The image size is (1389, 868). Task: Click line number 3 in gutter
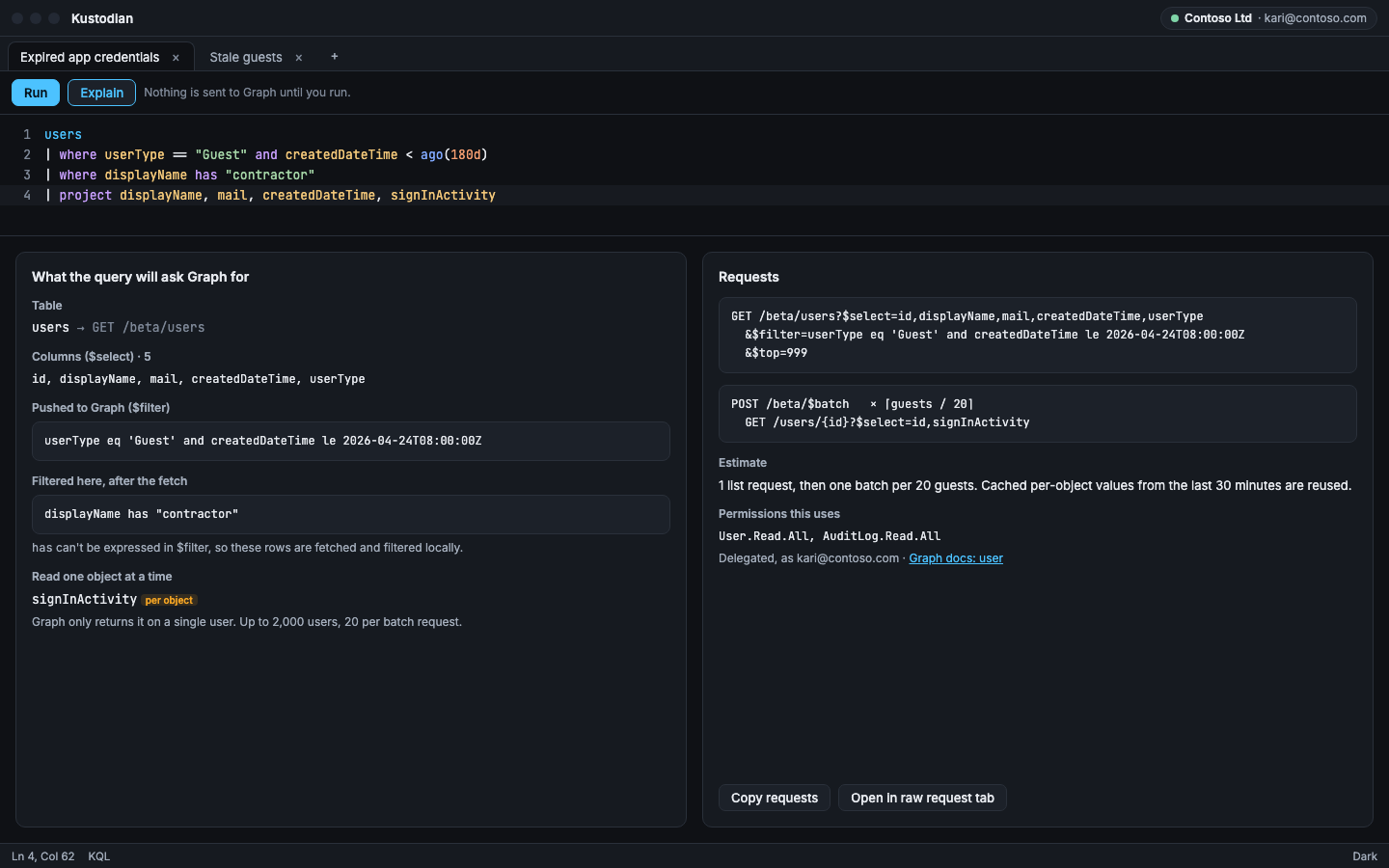click(x=27, y=175)
